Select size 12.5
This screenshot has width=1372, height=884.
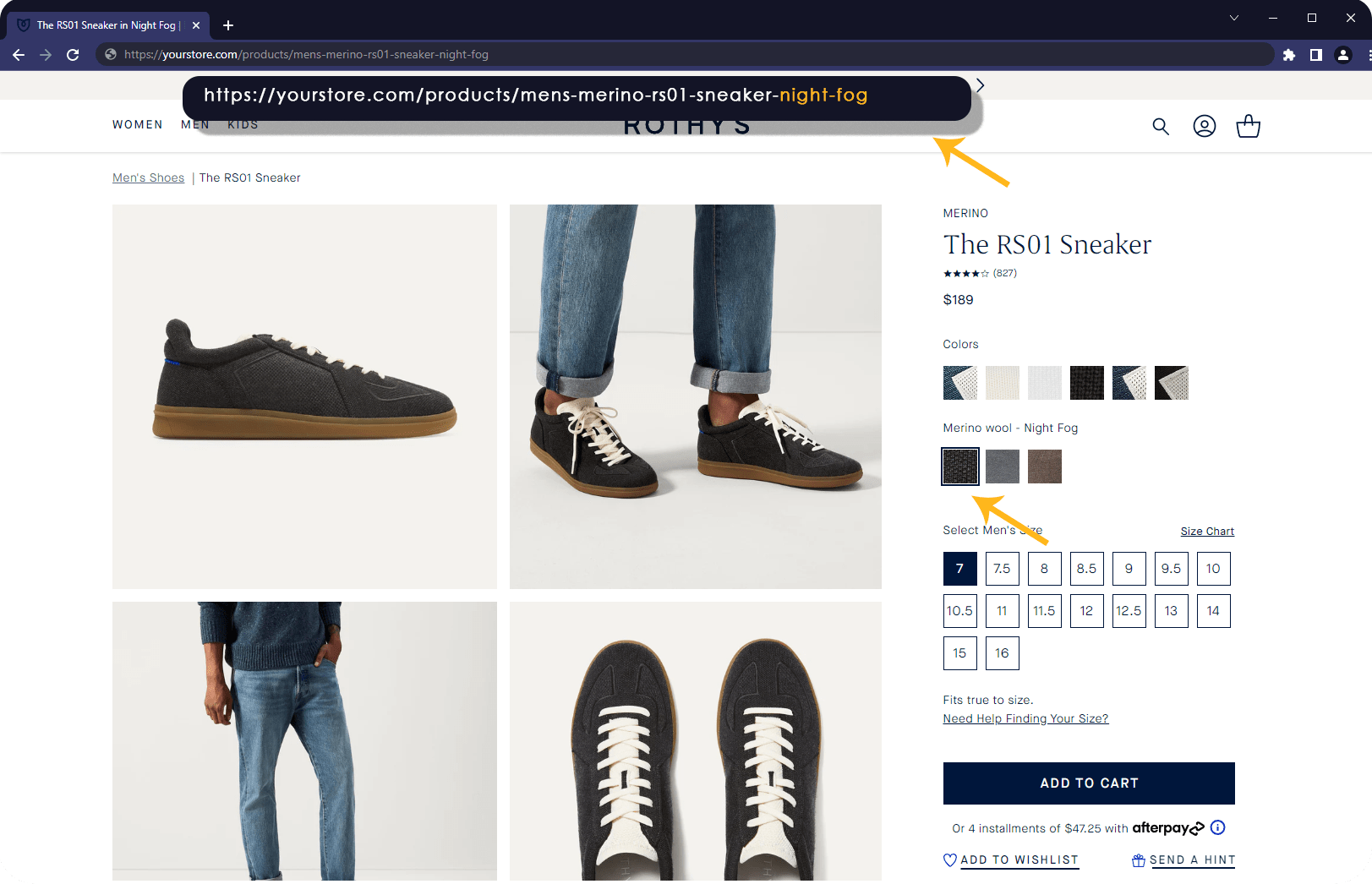pos(1129,611)
